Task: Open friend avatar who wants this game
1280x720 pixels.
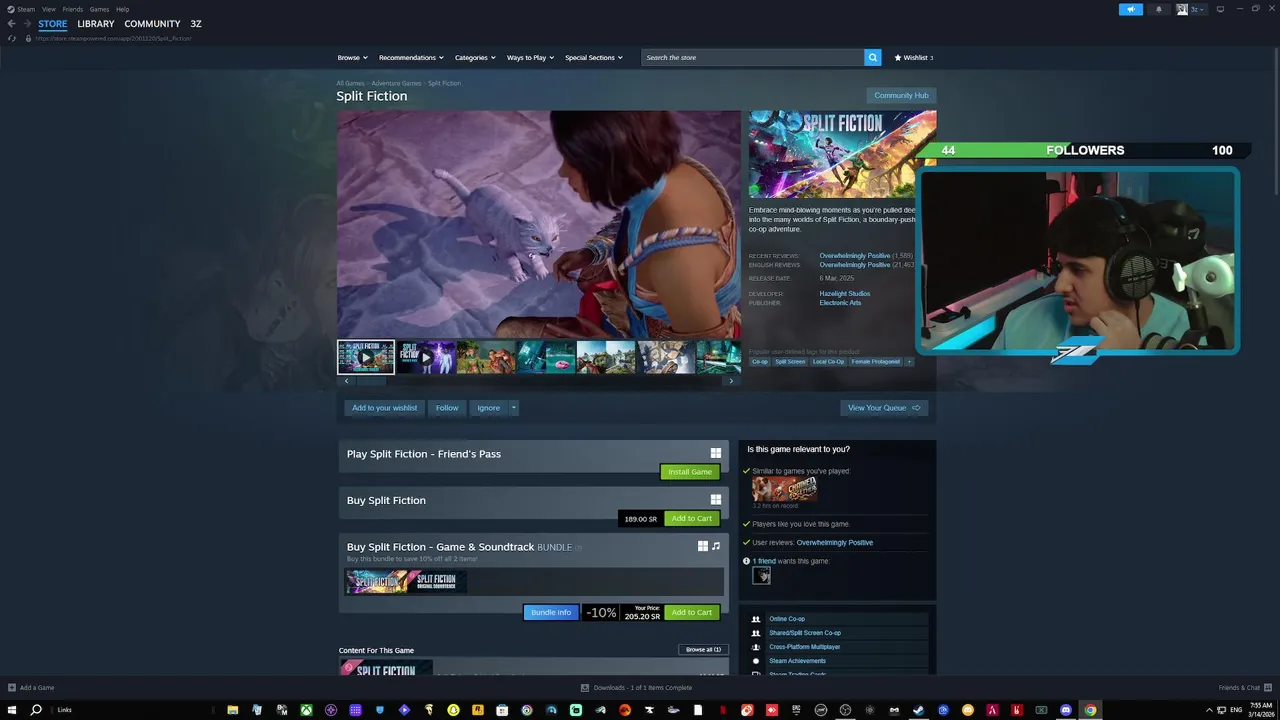Action: click(762, 575)
